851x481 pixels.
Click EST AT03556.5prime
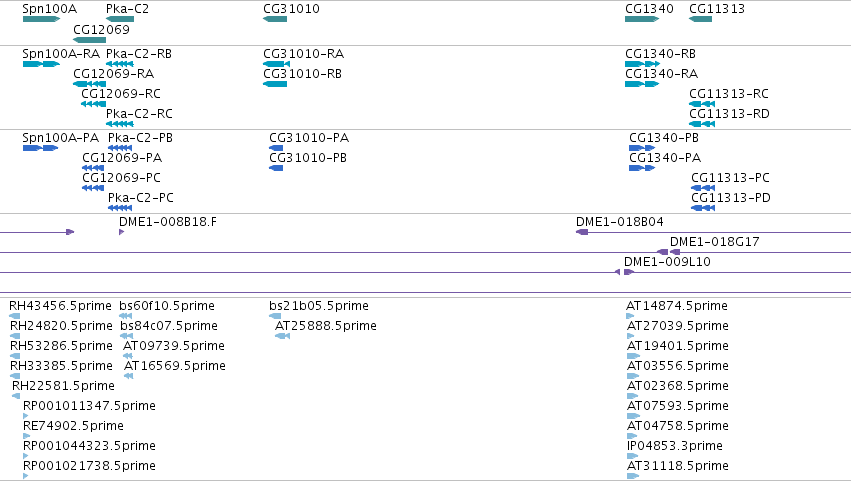point(678,366)
